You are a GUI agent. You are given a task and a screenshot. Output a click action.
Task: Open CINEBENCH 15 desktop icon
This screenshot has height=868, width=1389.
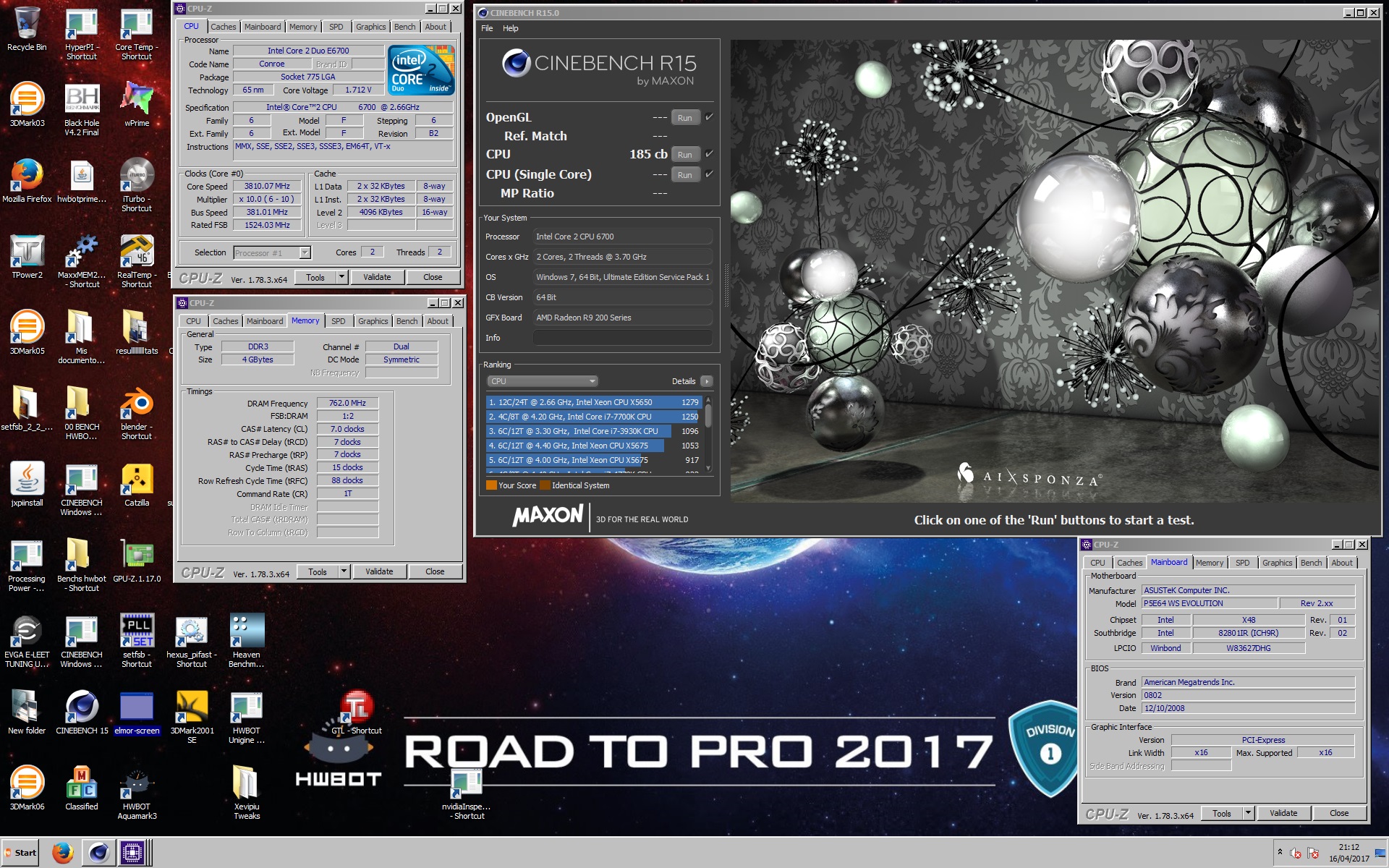(82, 707)
